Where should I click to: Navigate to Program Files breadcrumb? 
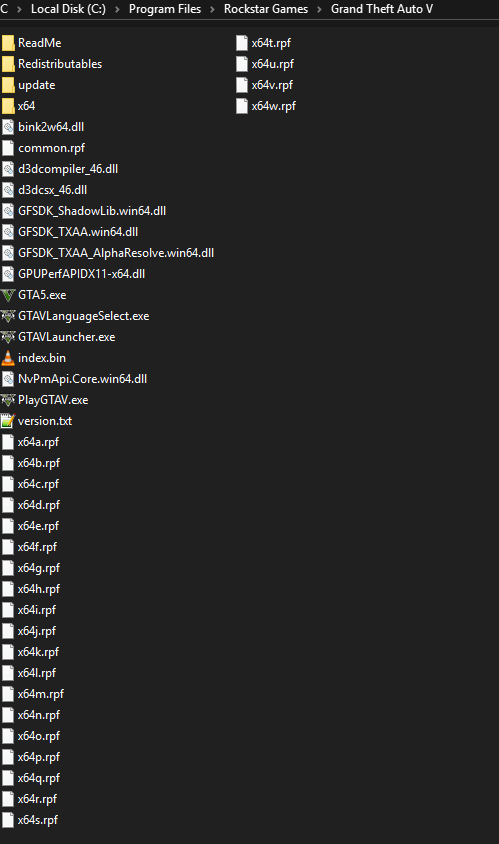[x=165, y=9]
